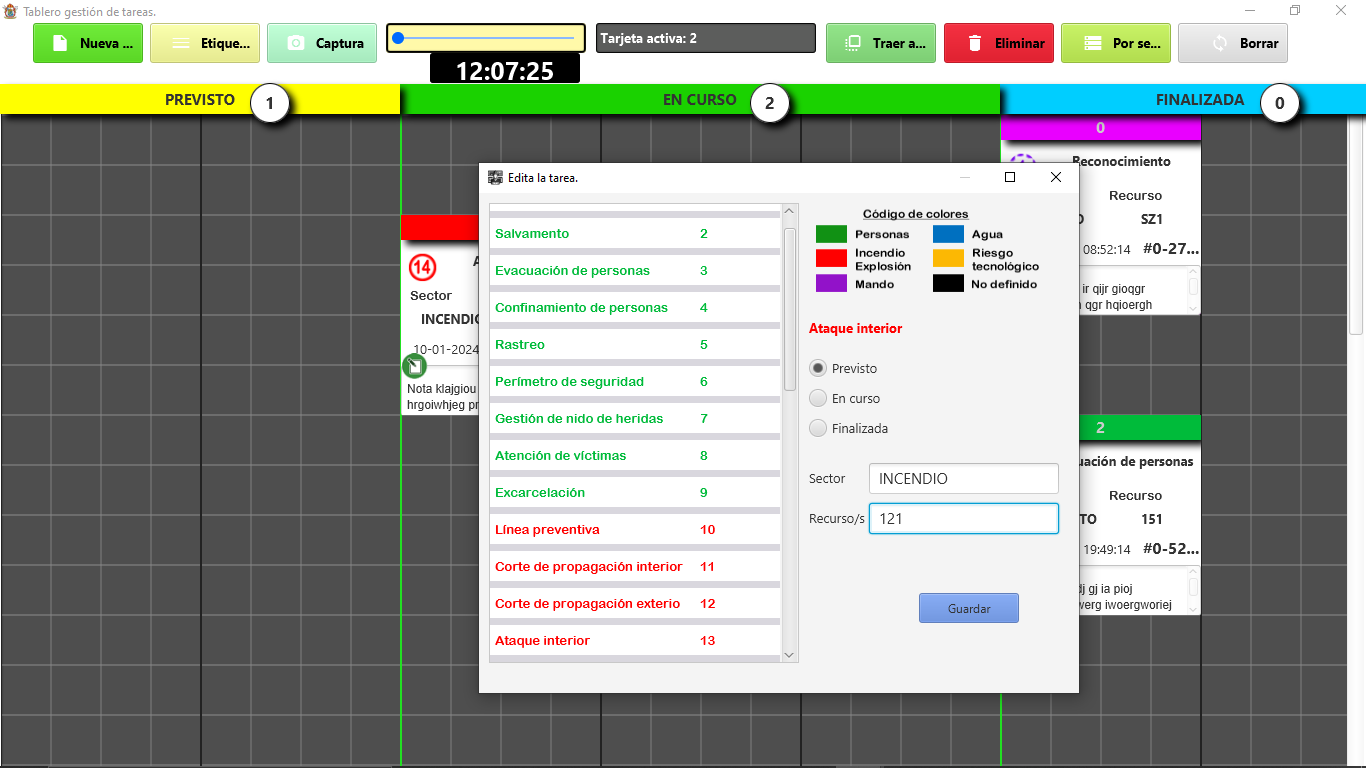This screenshot has width=1366, height=768.
Task: Select the En curso radio button
Action: coord(818,398)
